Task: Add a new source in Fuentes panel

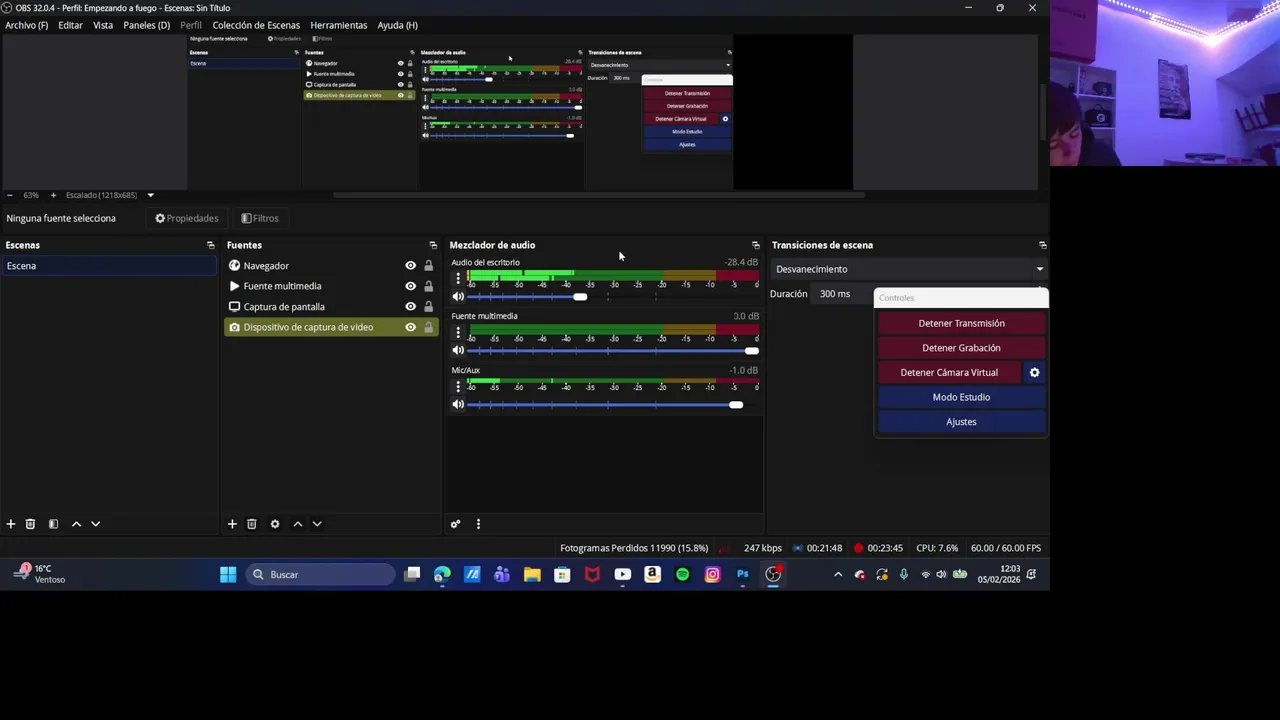Action: 232,524
